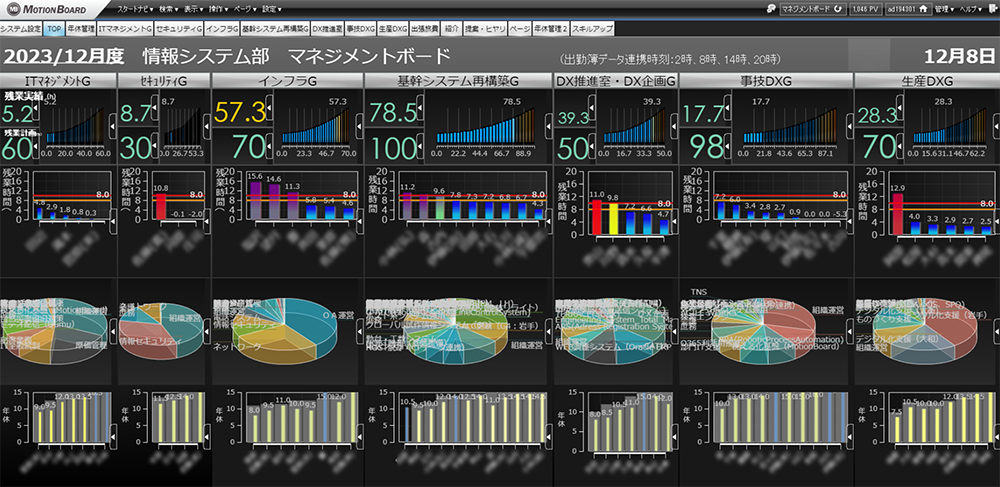Open the ヘルプ dropdown menu
Viewport: 1000px width, 487px height.
(970, 8)
